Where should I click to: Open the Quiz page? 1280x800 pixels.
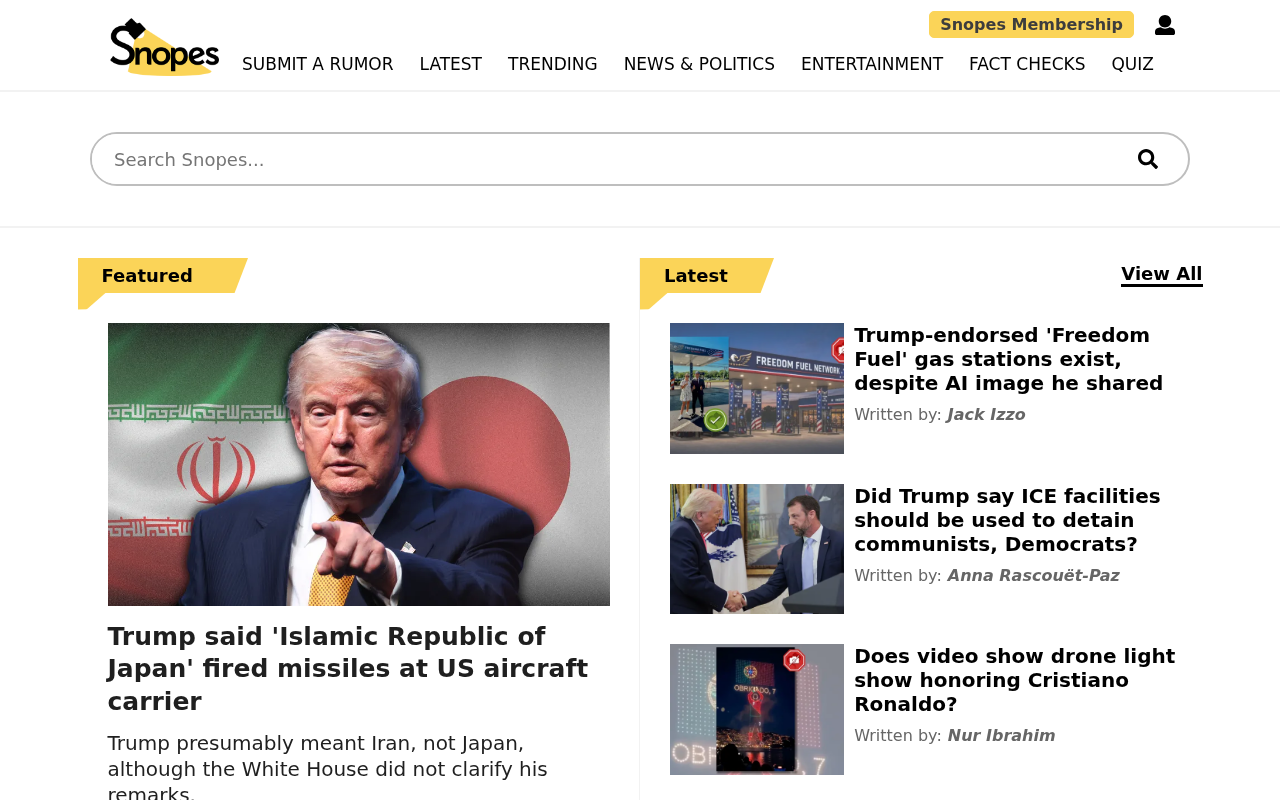(1133, 64)
